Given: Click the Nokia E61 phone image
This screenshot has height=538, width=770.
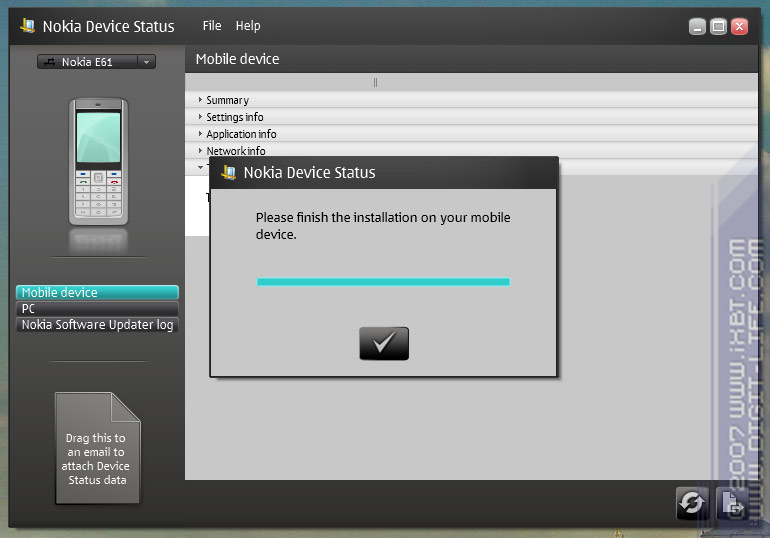Looking at the screenshot, I should [98, 161].
